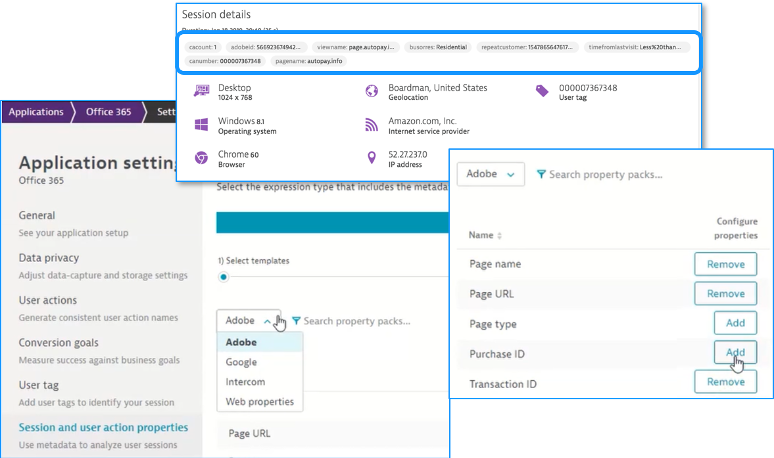Click the canumber property chip
The height and width of the screenshot is (458, 774).
tap(225, 61)
